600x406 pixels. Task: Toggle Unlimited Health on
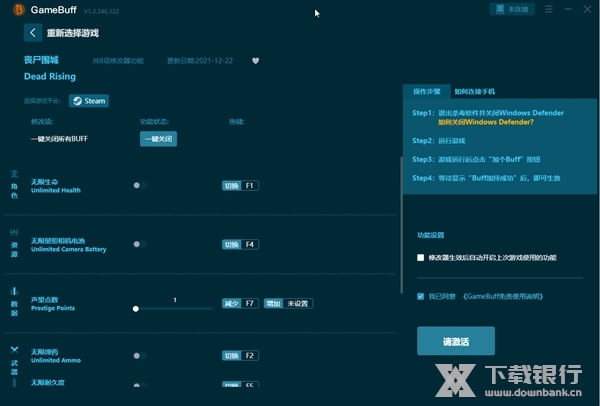click(x=139, y=186)
